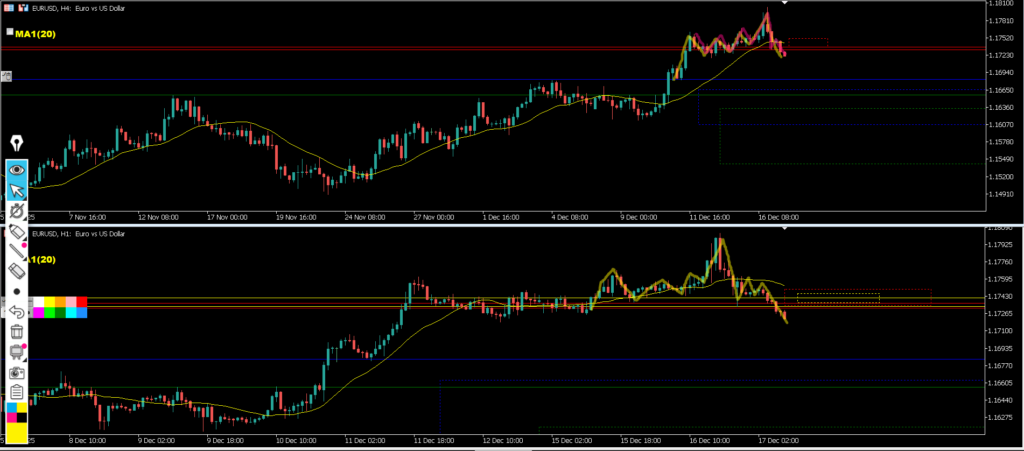Viewport: 1024px width, 451px height.
Task: Click the trash bin to clear drawings
Action: pyautogui.click(x=16, y=332)
